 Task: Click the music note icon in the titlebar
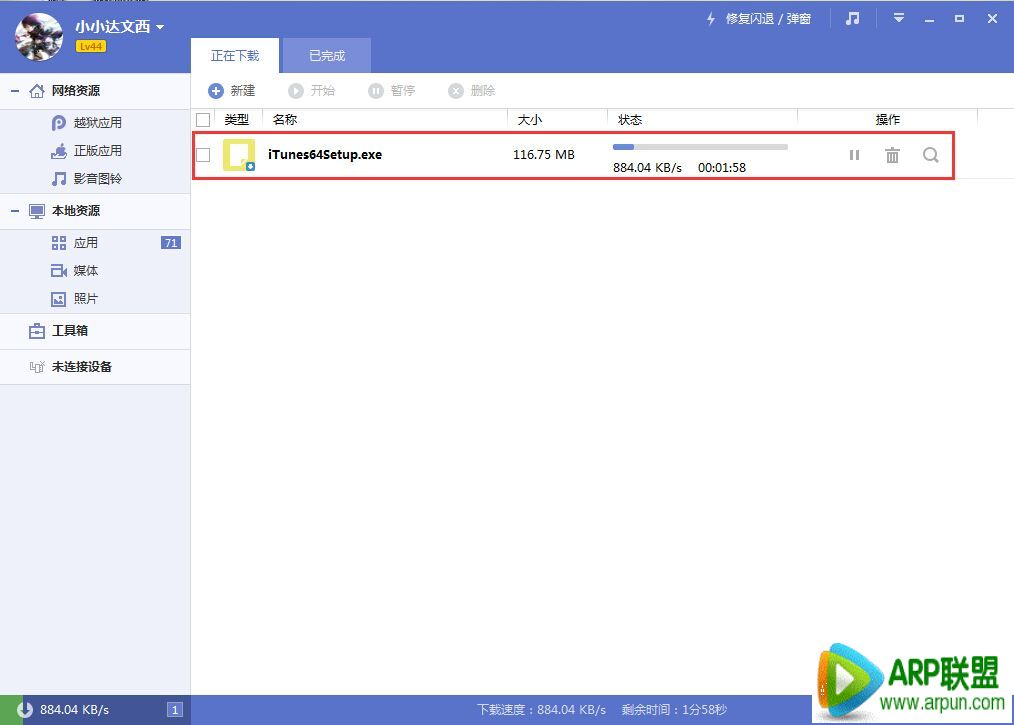click(851, 18)
